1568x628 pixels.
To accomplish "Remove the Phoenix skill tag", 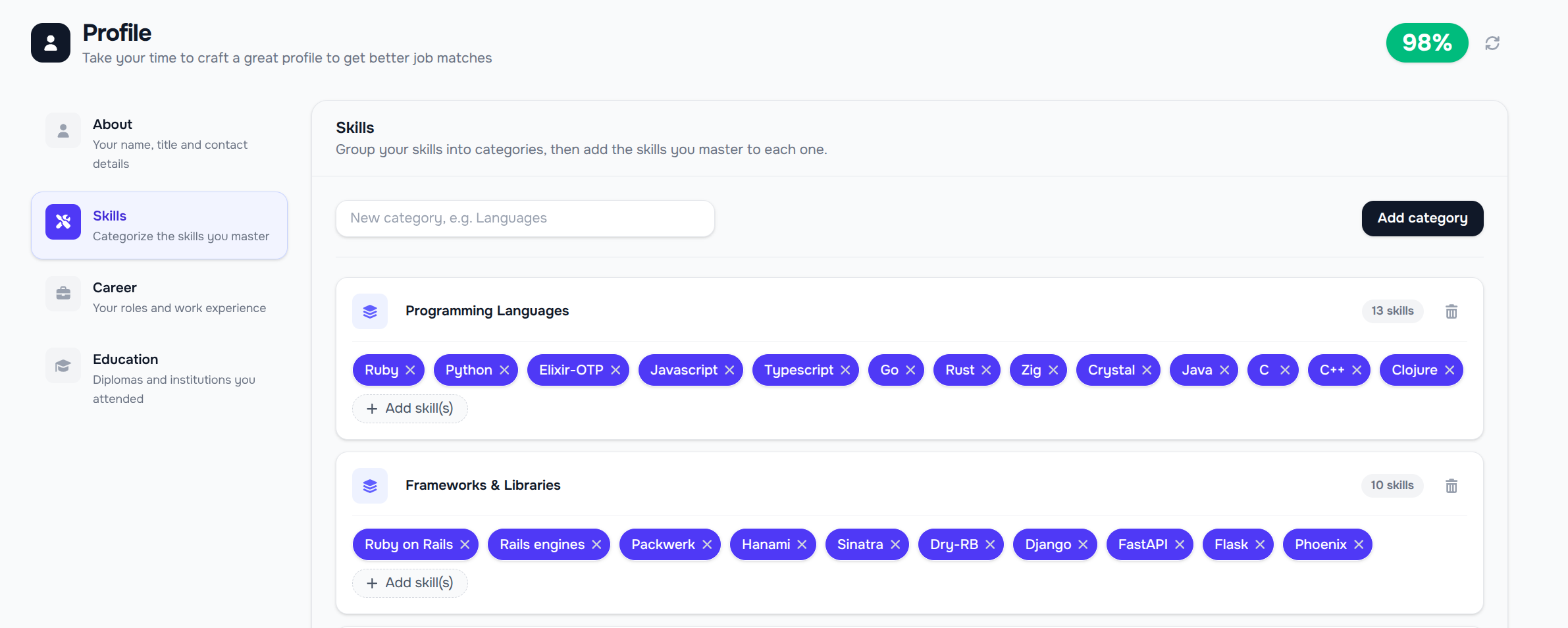I will [1359, 544].
